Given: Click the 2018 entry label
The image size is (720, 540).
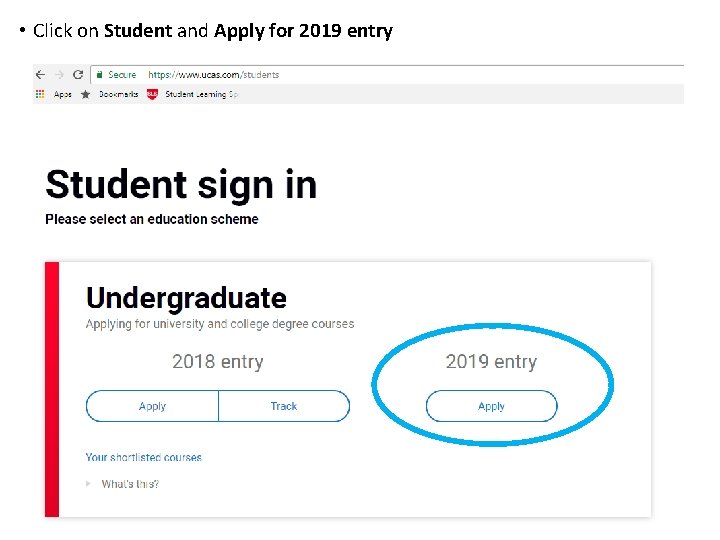Looking at the screenshot, I should 217,362.
